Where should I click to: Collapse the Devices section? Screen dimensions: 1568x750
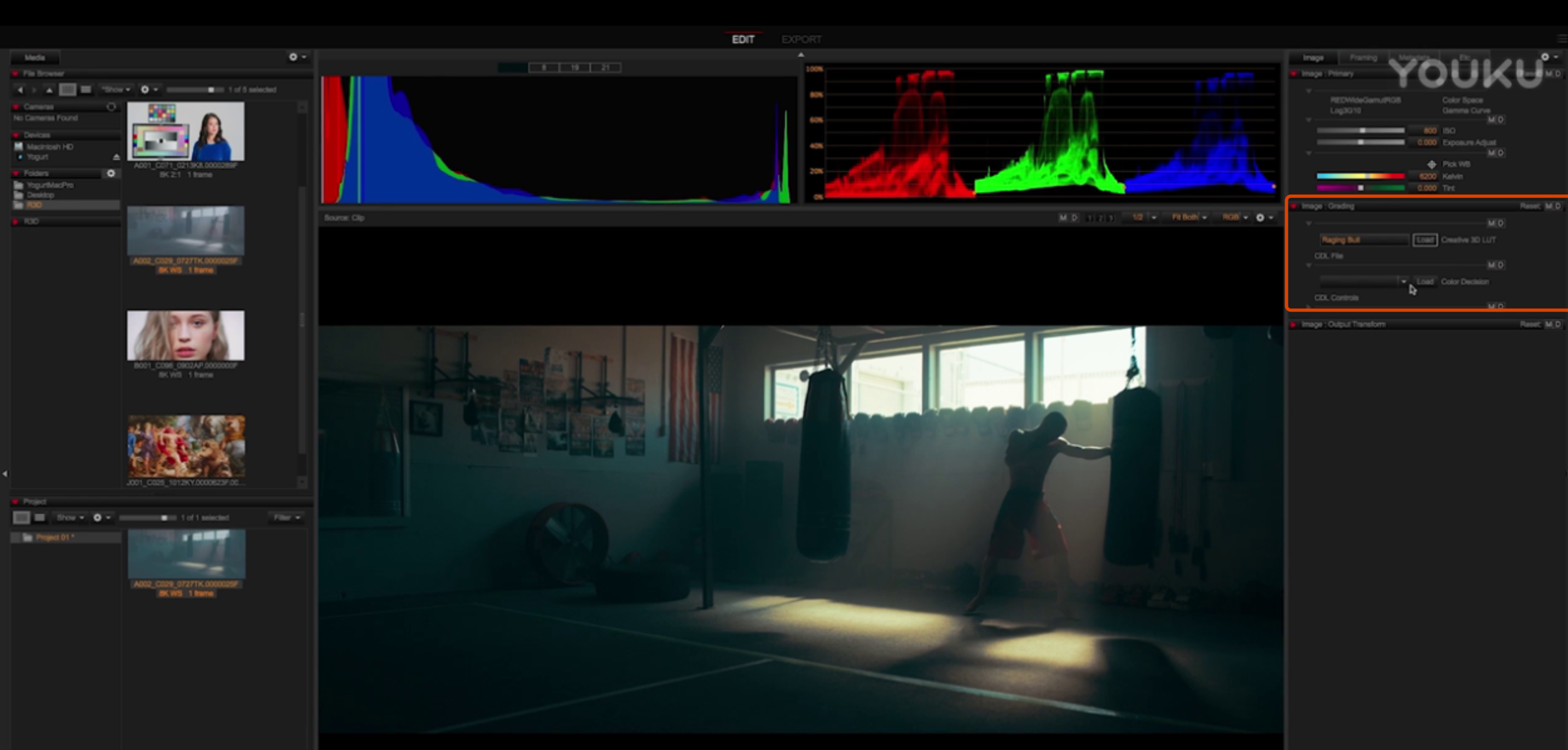tap(16, 135)
